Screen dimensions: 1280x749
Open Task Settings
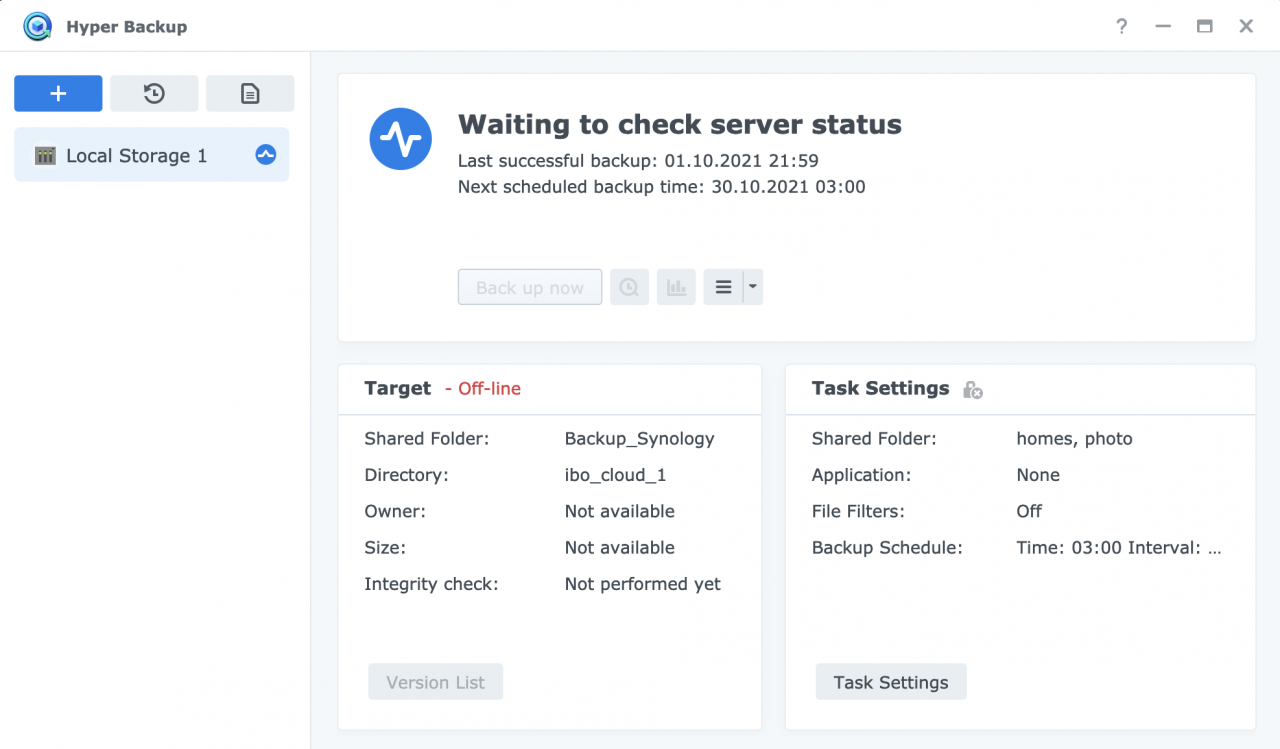890,681
